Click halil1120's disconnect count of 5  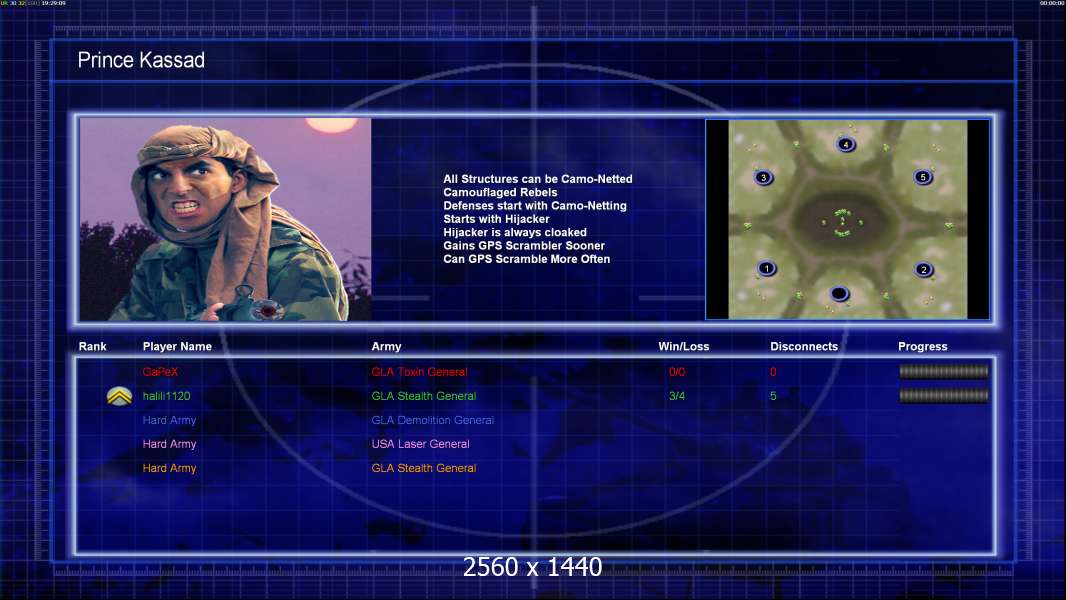click(x=773, y=396)
